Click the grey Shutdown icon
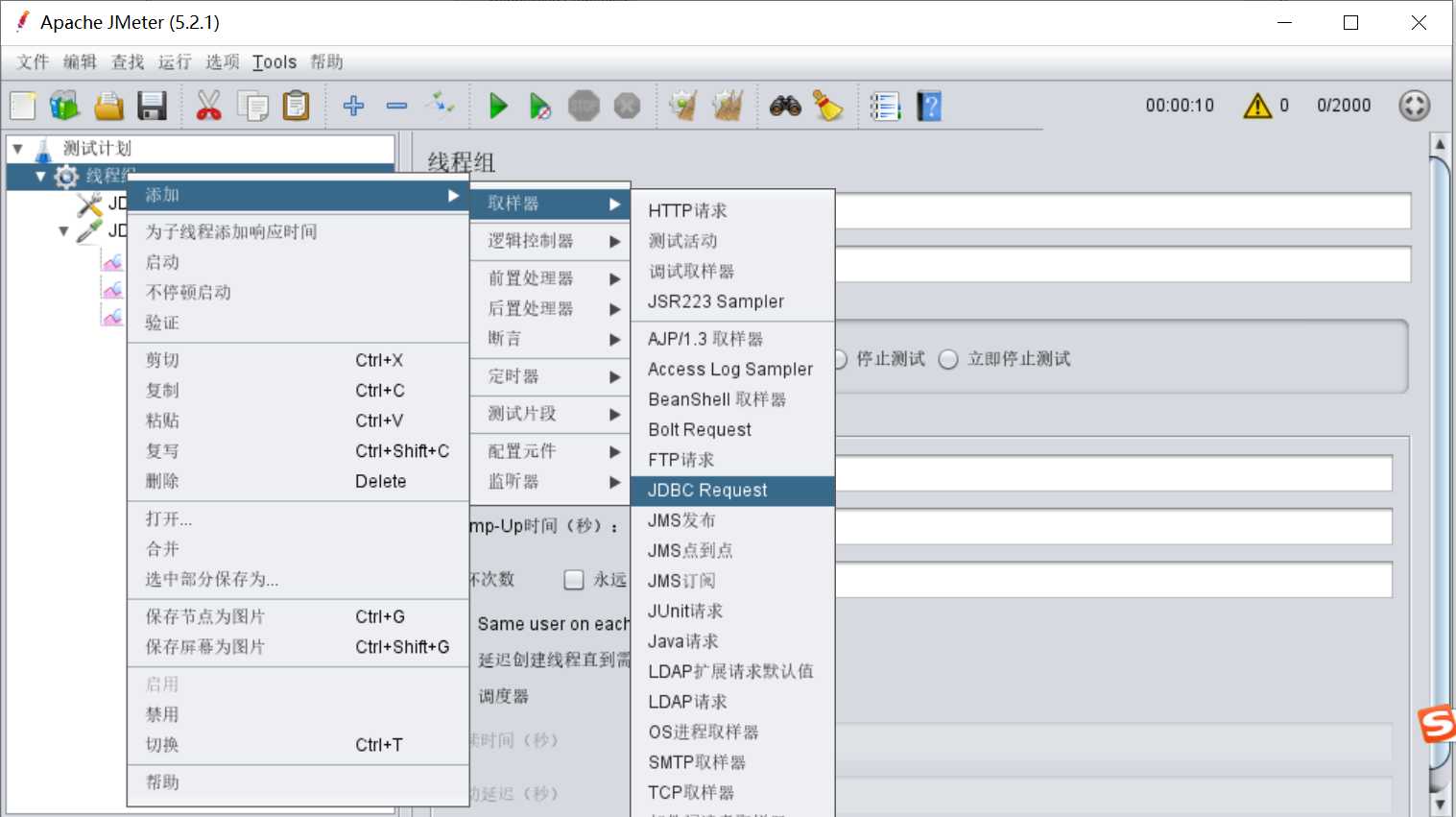This screenshot has width=1456, height=817. click(627, 106)
